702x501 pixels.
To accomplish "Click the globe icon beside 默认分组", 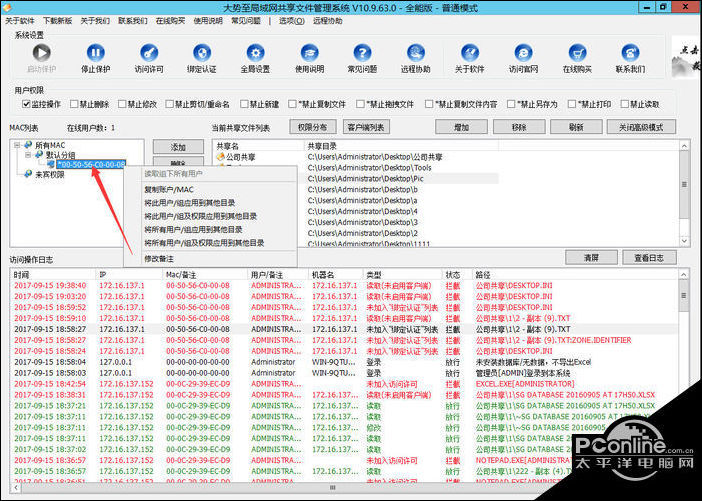I will click(39, 155).
